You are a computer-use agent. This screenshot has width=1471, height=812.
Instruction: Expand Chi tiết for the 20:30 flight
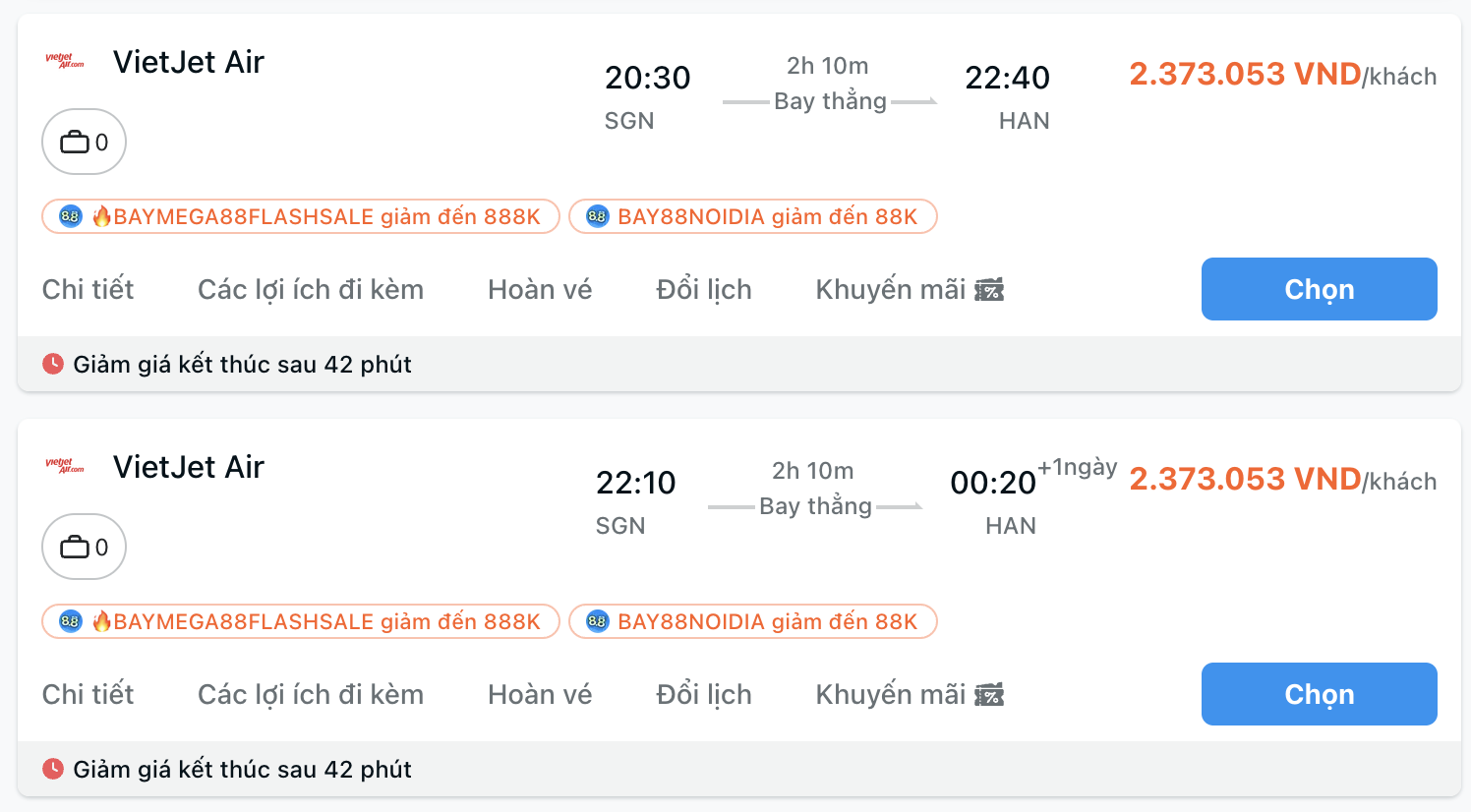pyautogui.click(x=88, y=290)
